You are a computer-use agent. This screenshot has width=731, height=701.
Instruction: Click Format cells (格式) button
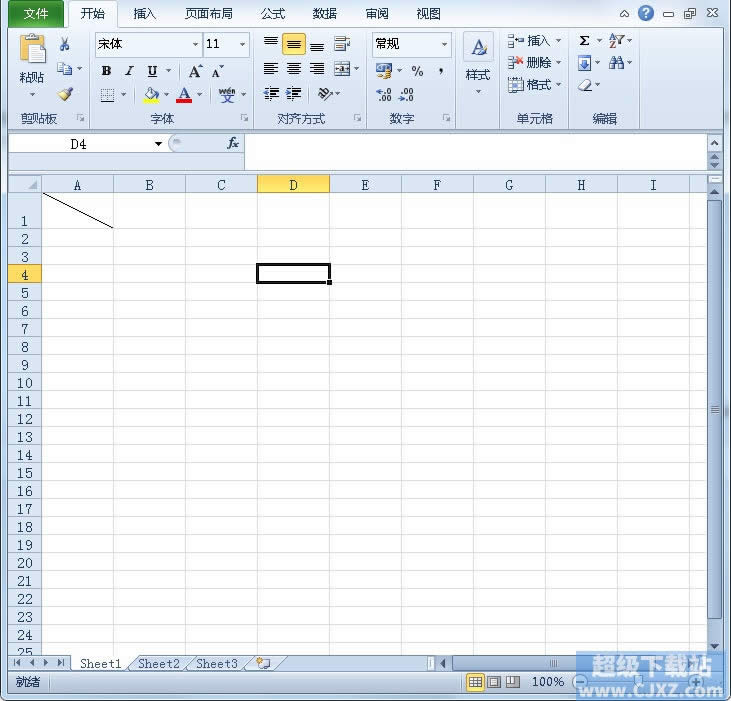[534, 85]
